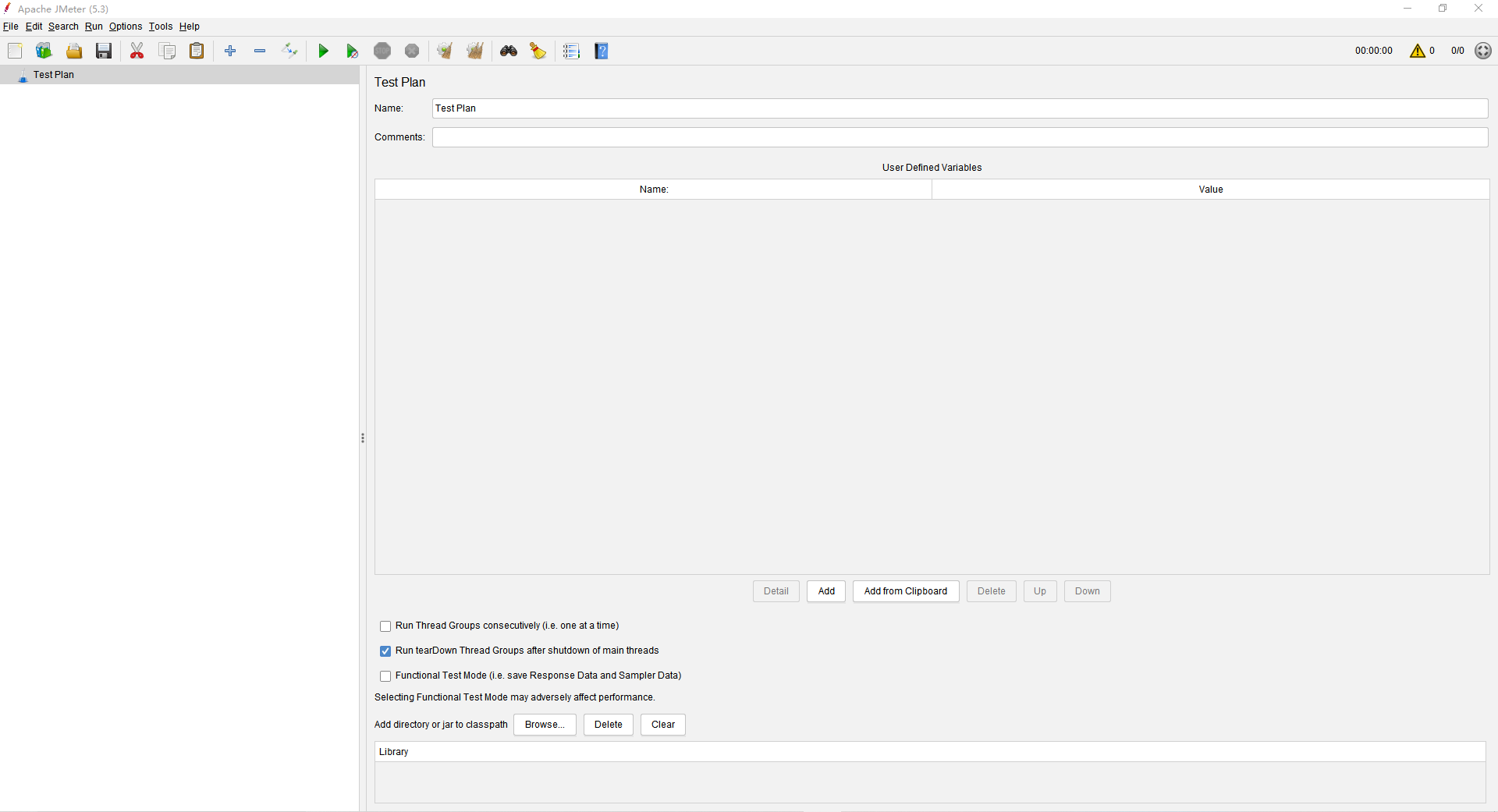This screenshot has width=1498, height=812.
Task: Click the 0/0 thread count indicator
Action: 1457,51
